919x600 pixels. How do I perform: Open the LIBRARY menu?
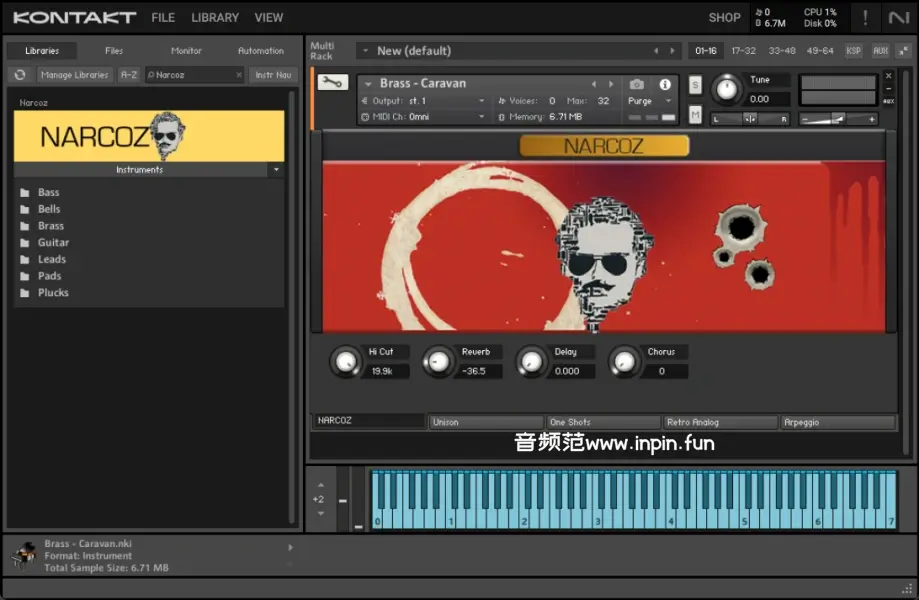click(x=215, y=17)
